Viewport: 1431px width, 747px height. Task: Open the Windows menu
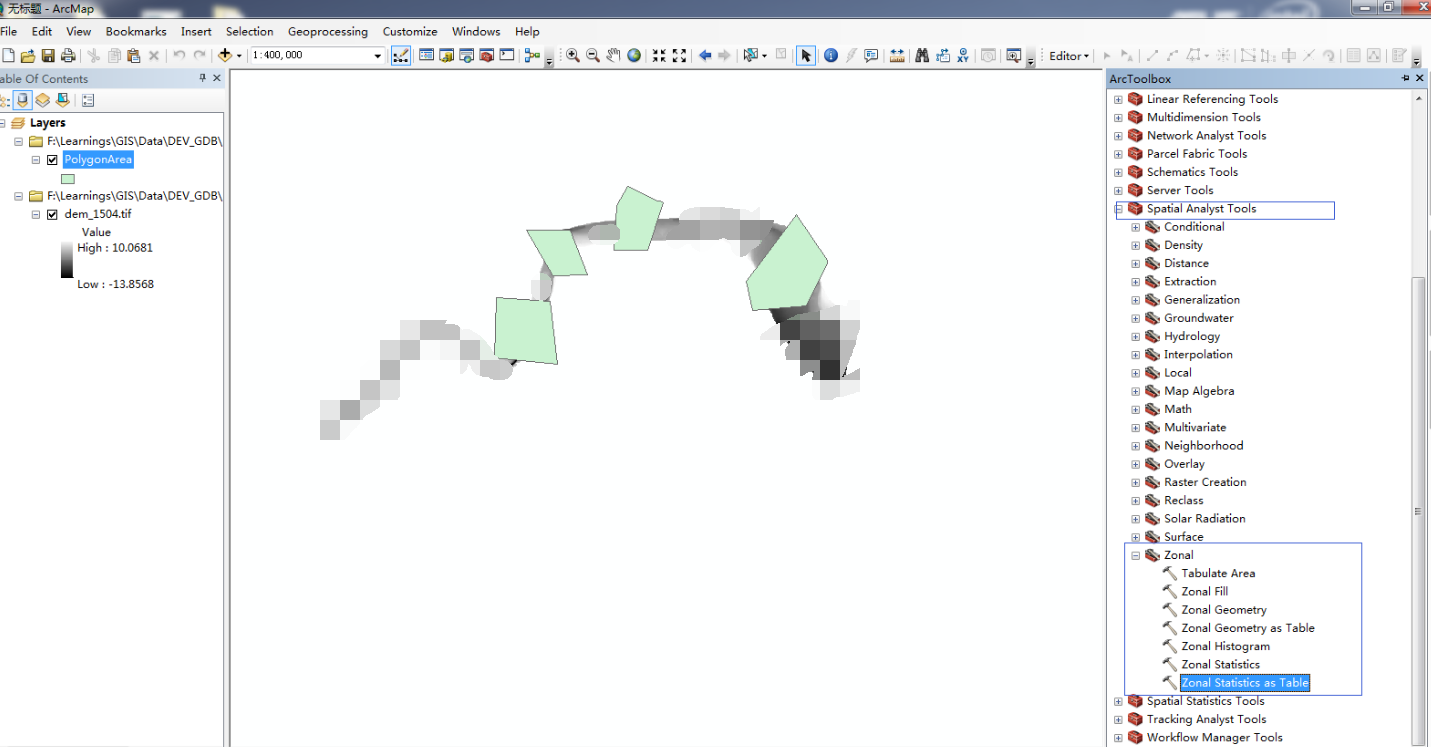tap(476, 32)
